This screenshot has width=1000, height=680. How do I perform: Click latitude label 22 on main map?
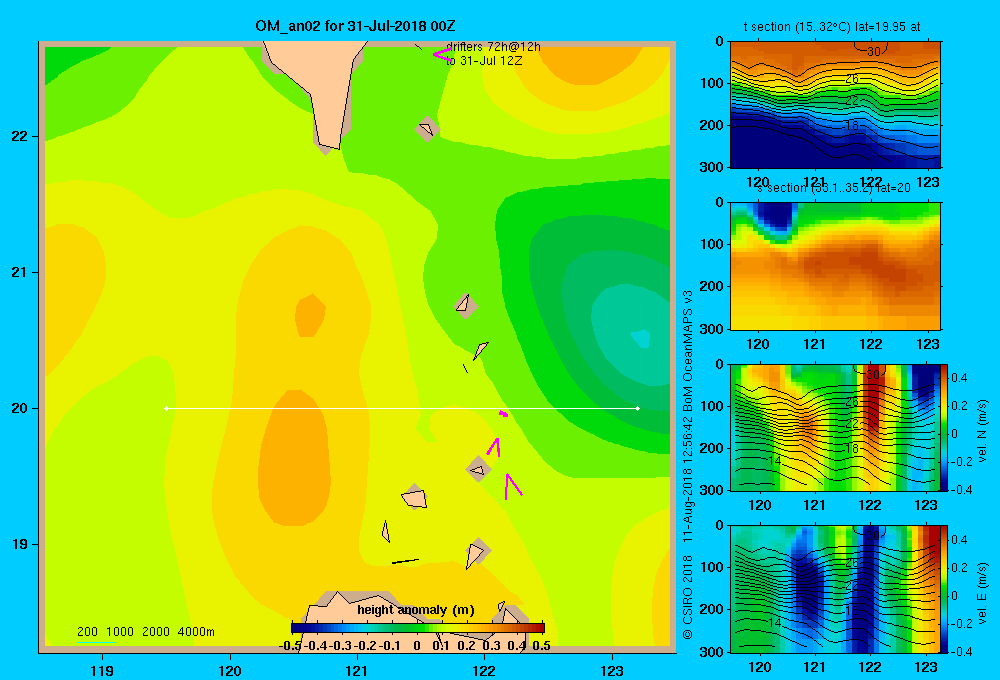click(19, 136)
